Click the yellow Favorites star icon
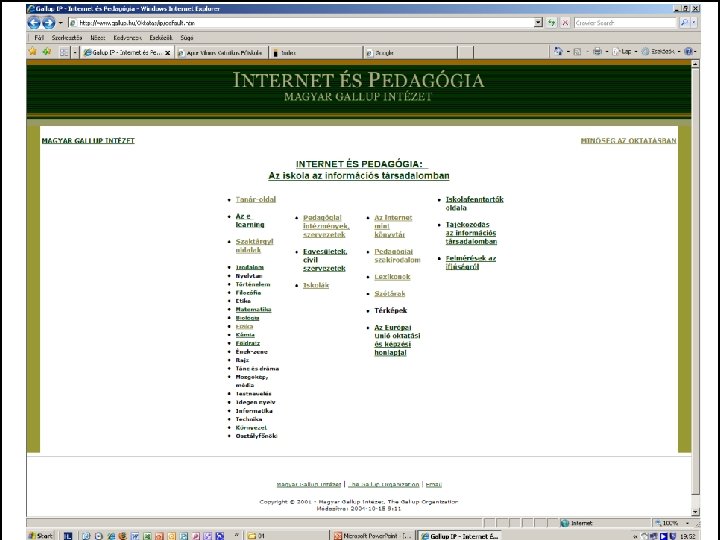The height and width of the screenshot is (540, 720). coord(33,52)
